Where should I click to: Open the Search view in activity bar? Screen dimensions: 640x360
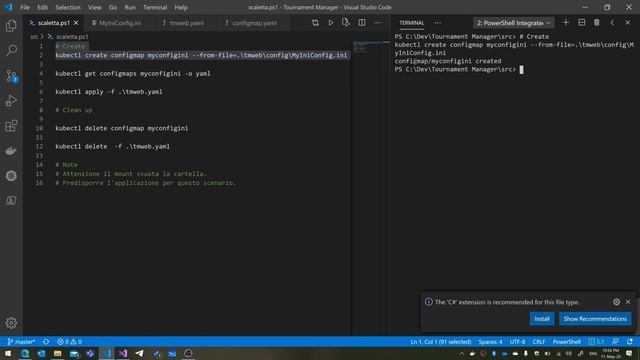tap(11, 51)
